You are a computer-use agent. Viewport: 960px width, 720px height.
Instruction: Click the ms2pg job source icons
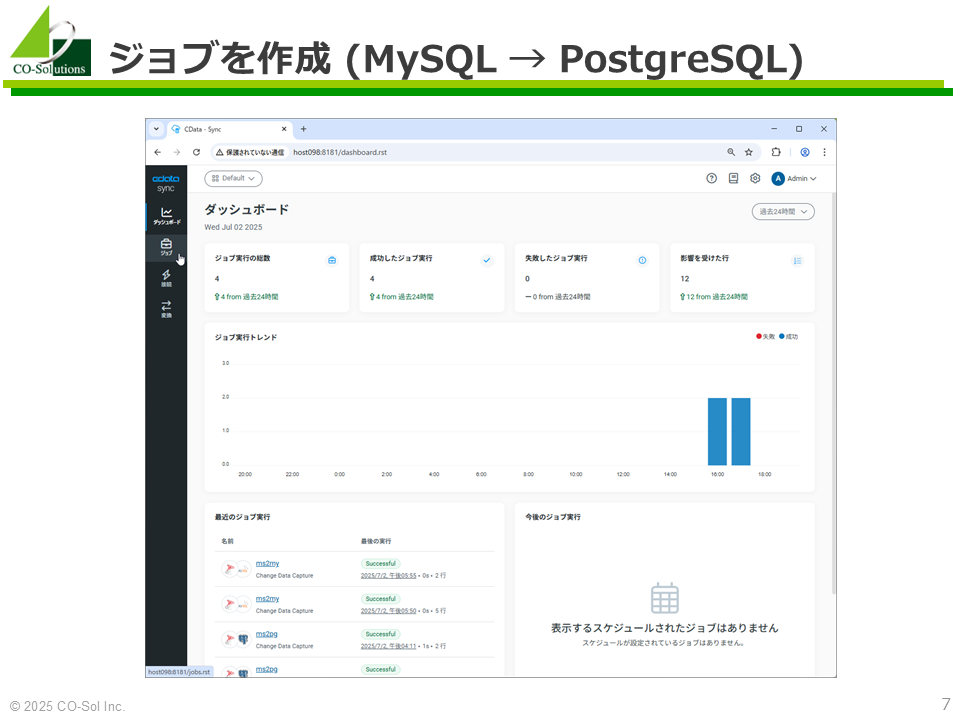236,640
